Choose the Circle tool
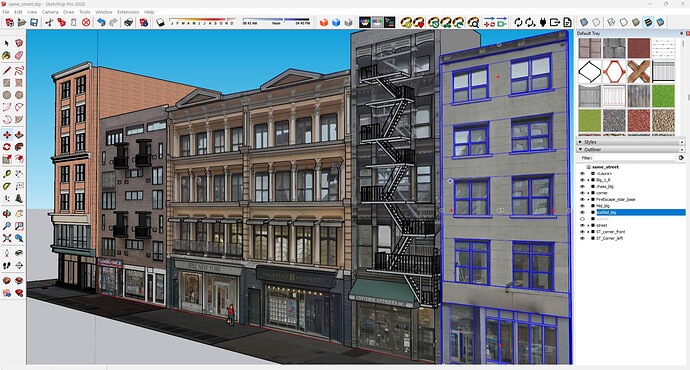This screenshot has width=690, height=370. 7,95
